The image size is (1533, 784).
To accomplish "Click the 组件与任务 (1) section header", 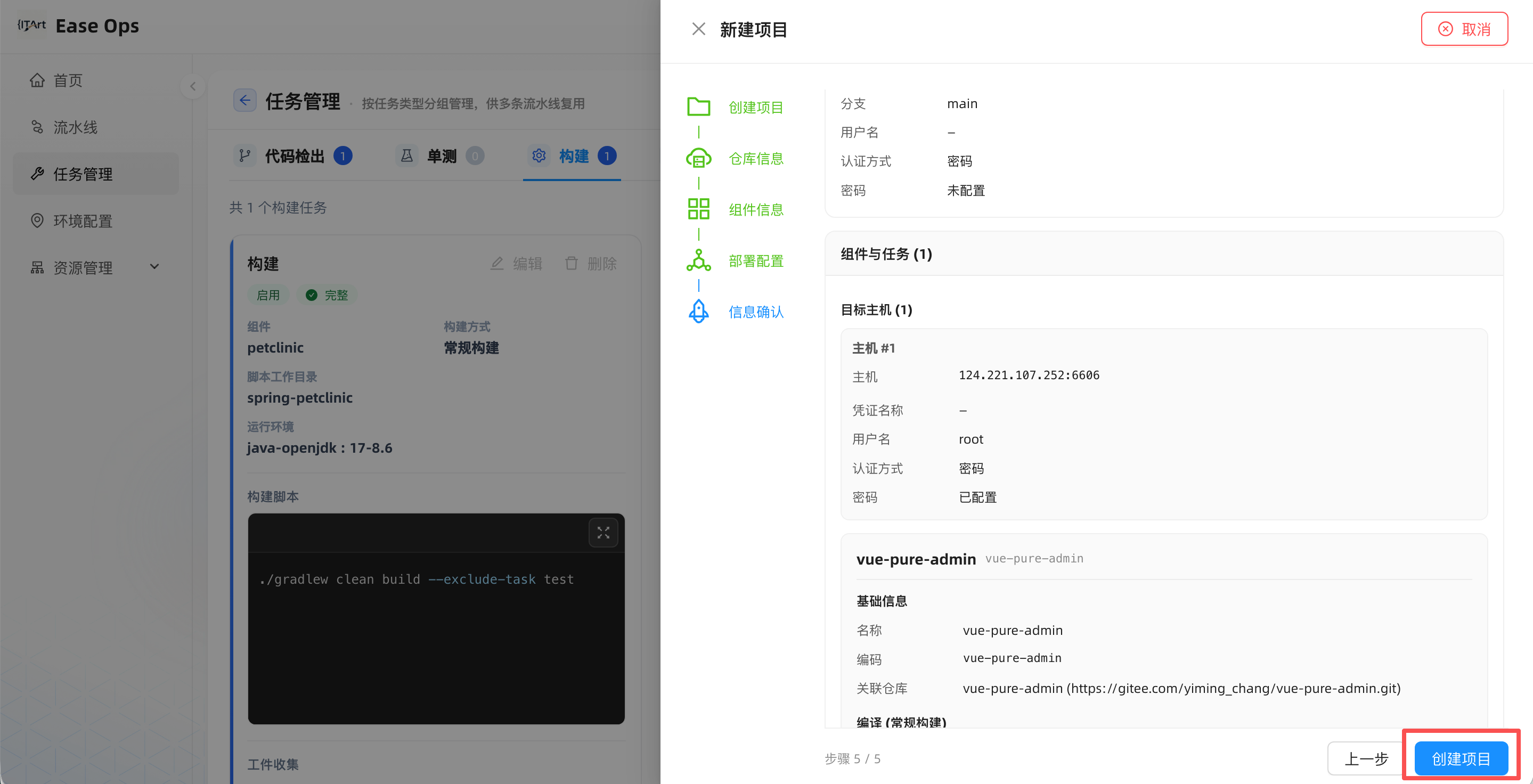I will (x=1164, y=254).
